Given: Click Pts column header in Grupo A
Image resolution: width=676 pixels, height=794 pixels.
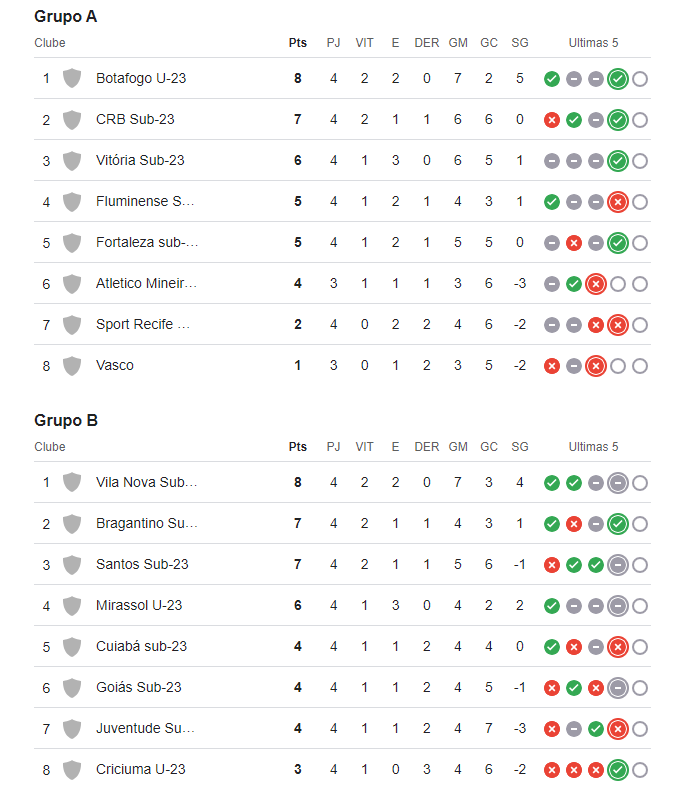Looking at the screenshot, I should point(298,43).
